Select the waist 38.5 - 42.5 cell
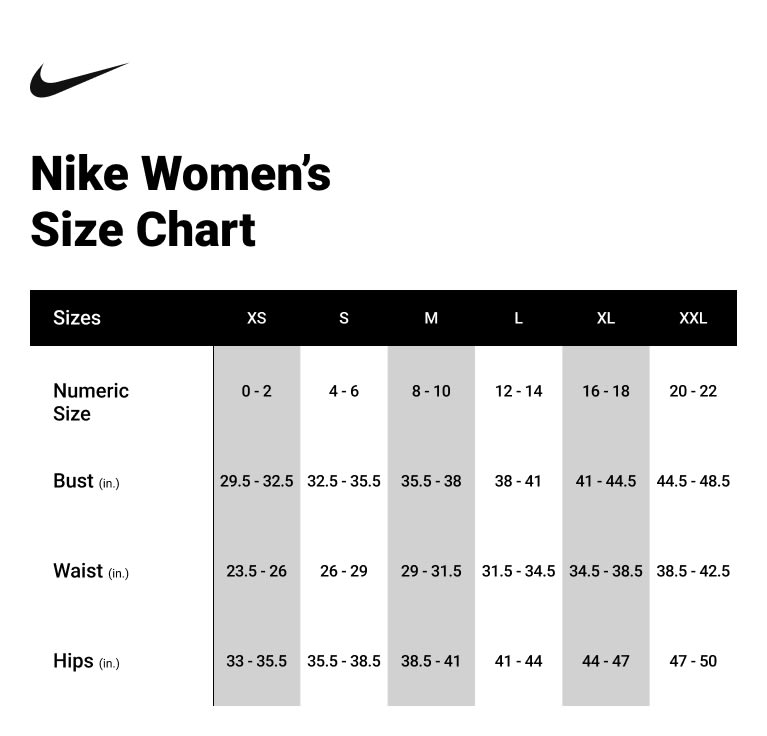The width and height of the screenshot is (767, 736). tap(693, 571)
